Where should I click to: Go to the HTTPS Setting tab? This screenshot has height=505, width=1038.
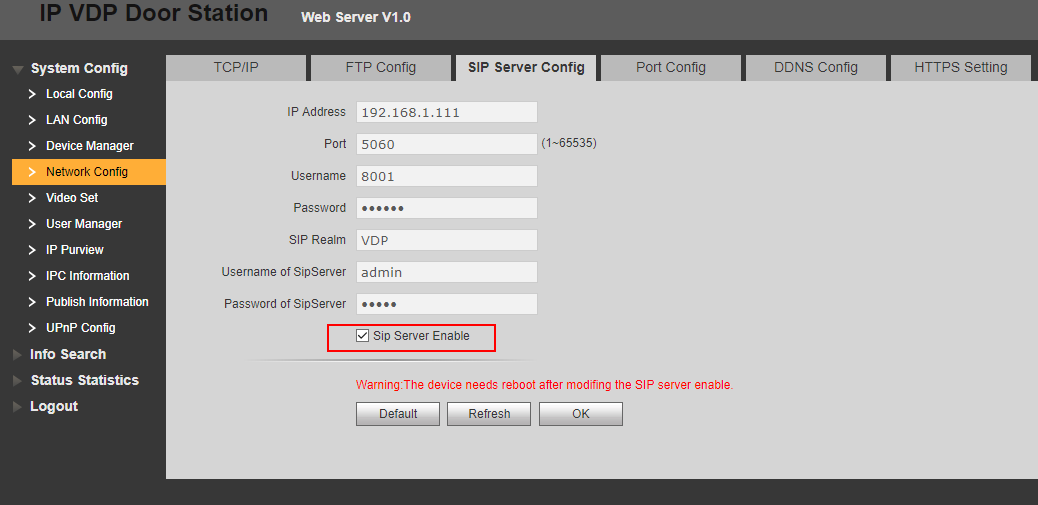click(960, 68)
